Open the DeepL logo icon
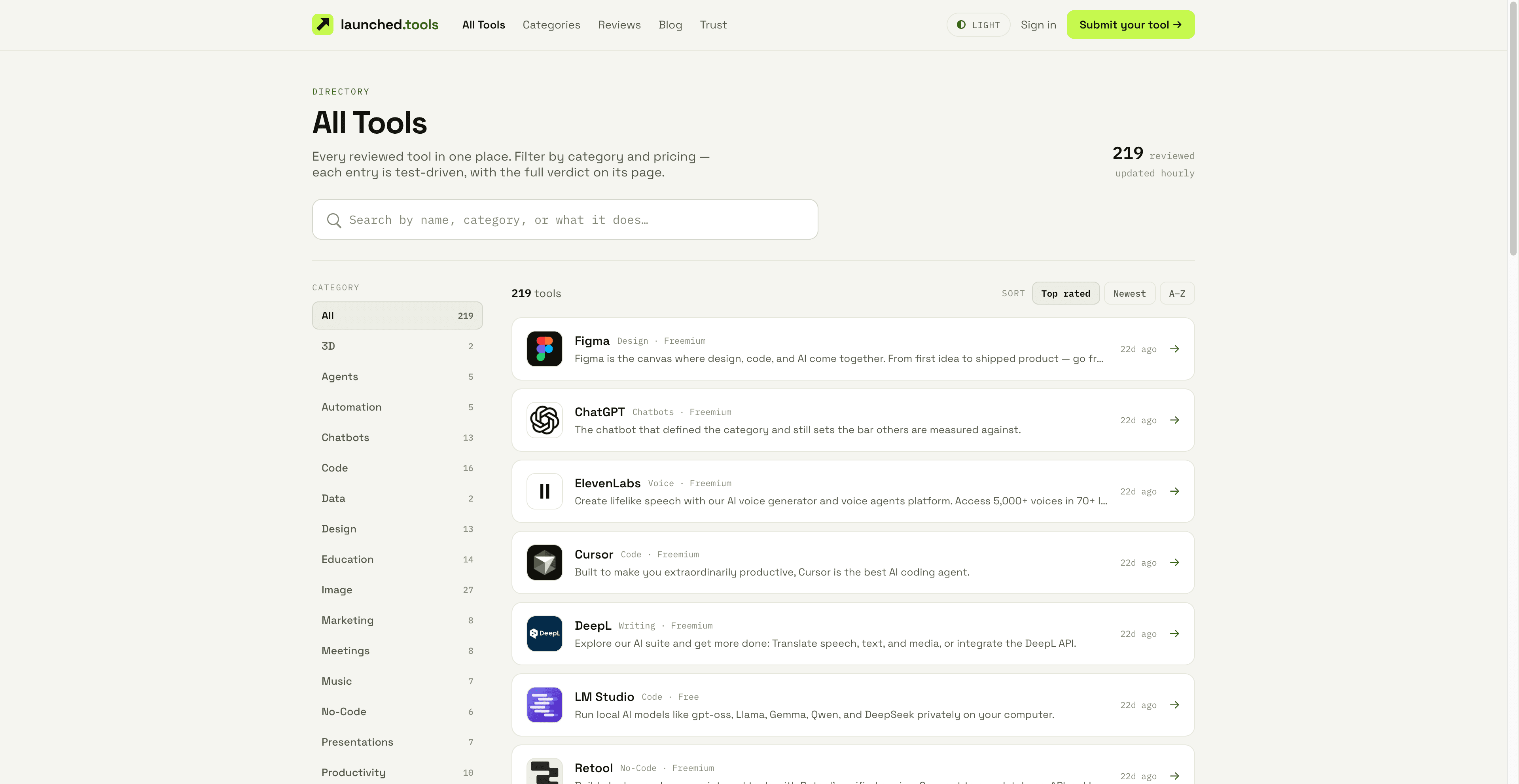 [544, 634]
